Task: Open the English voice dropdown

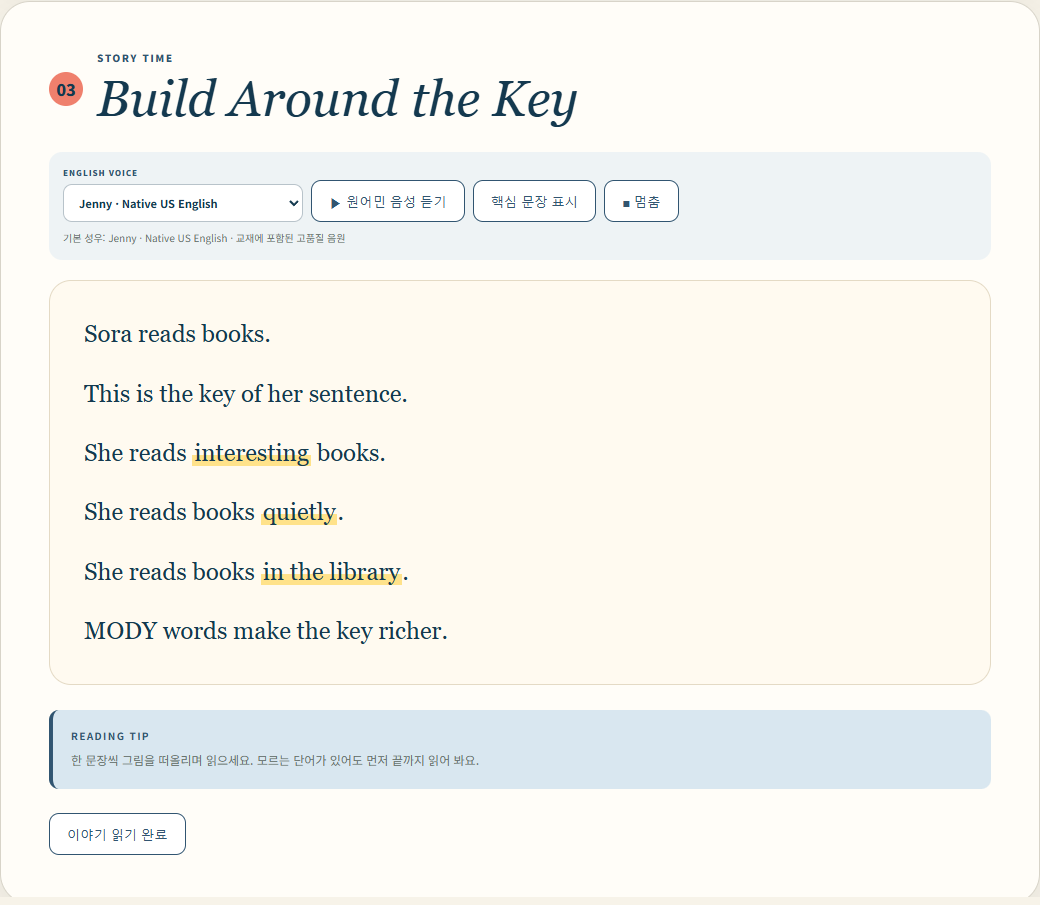Action: click(x=182, y=203)
